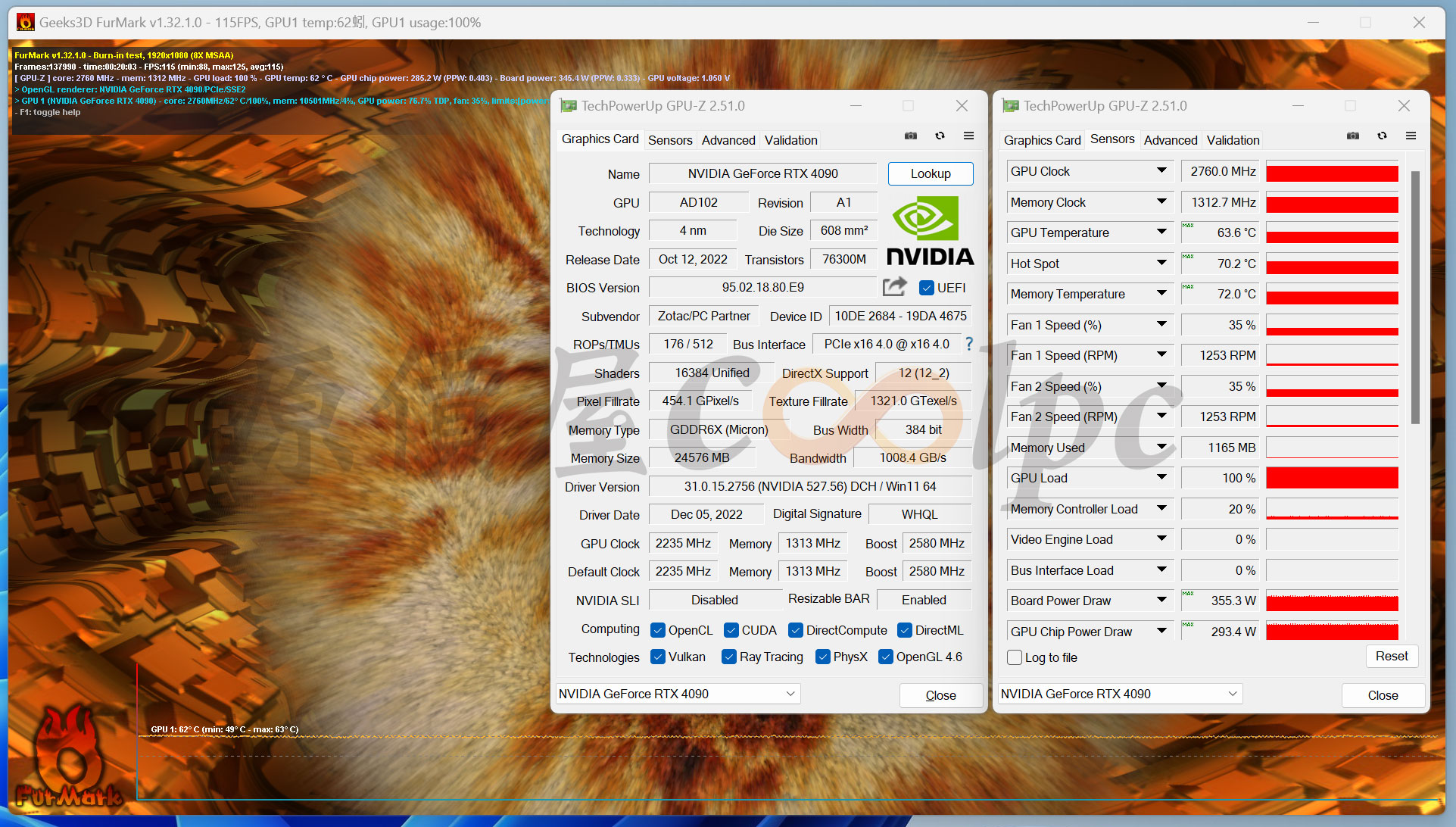The image size is (1456, 827).
Task: Open the Memory Clock sensor dropdown
Action: pos(1161,202)
